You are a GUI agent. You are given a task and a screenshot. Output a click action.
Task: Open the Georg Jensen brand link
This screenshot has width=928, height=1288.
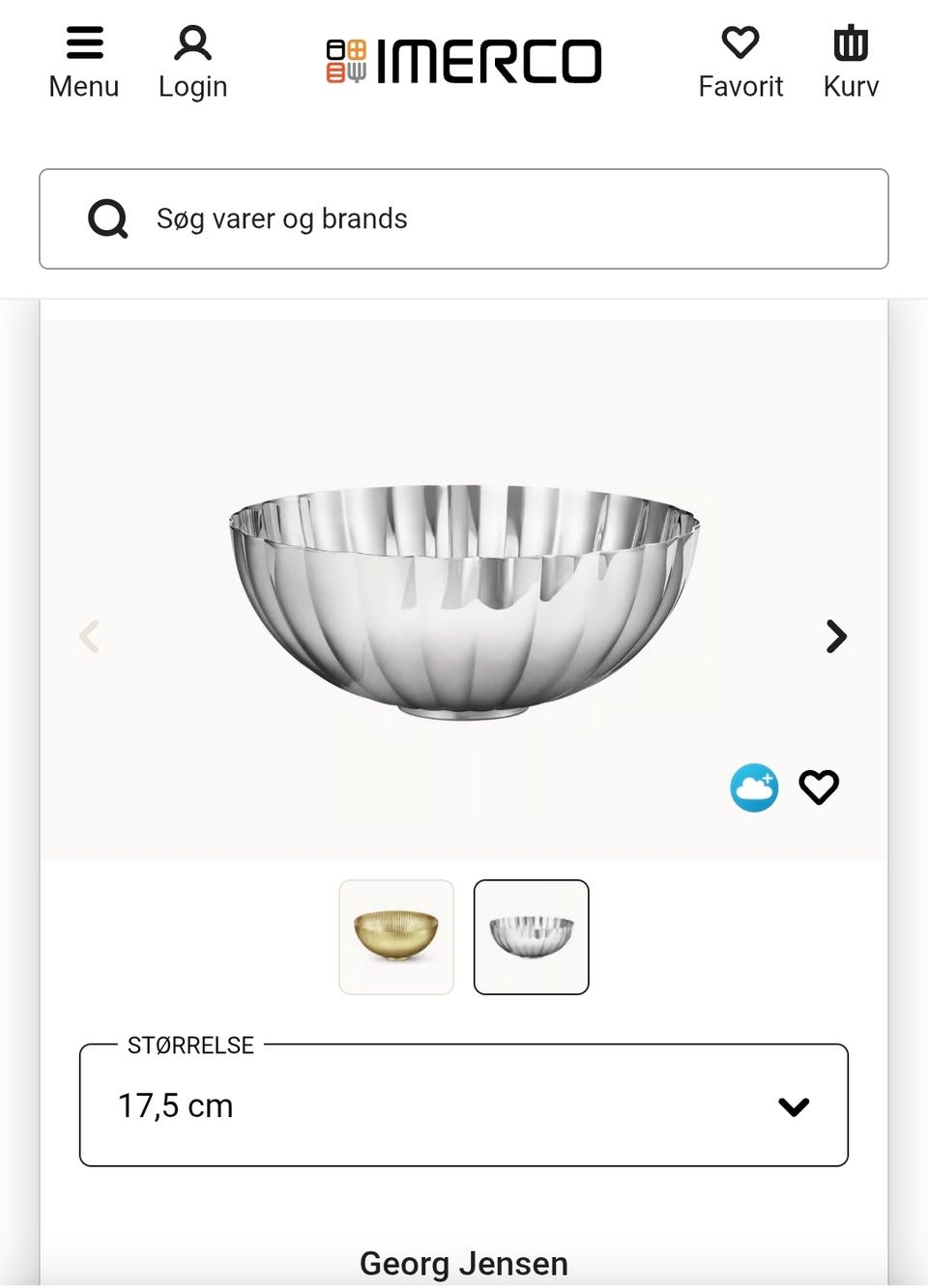[464, 1263]
